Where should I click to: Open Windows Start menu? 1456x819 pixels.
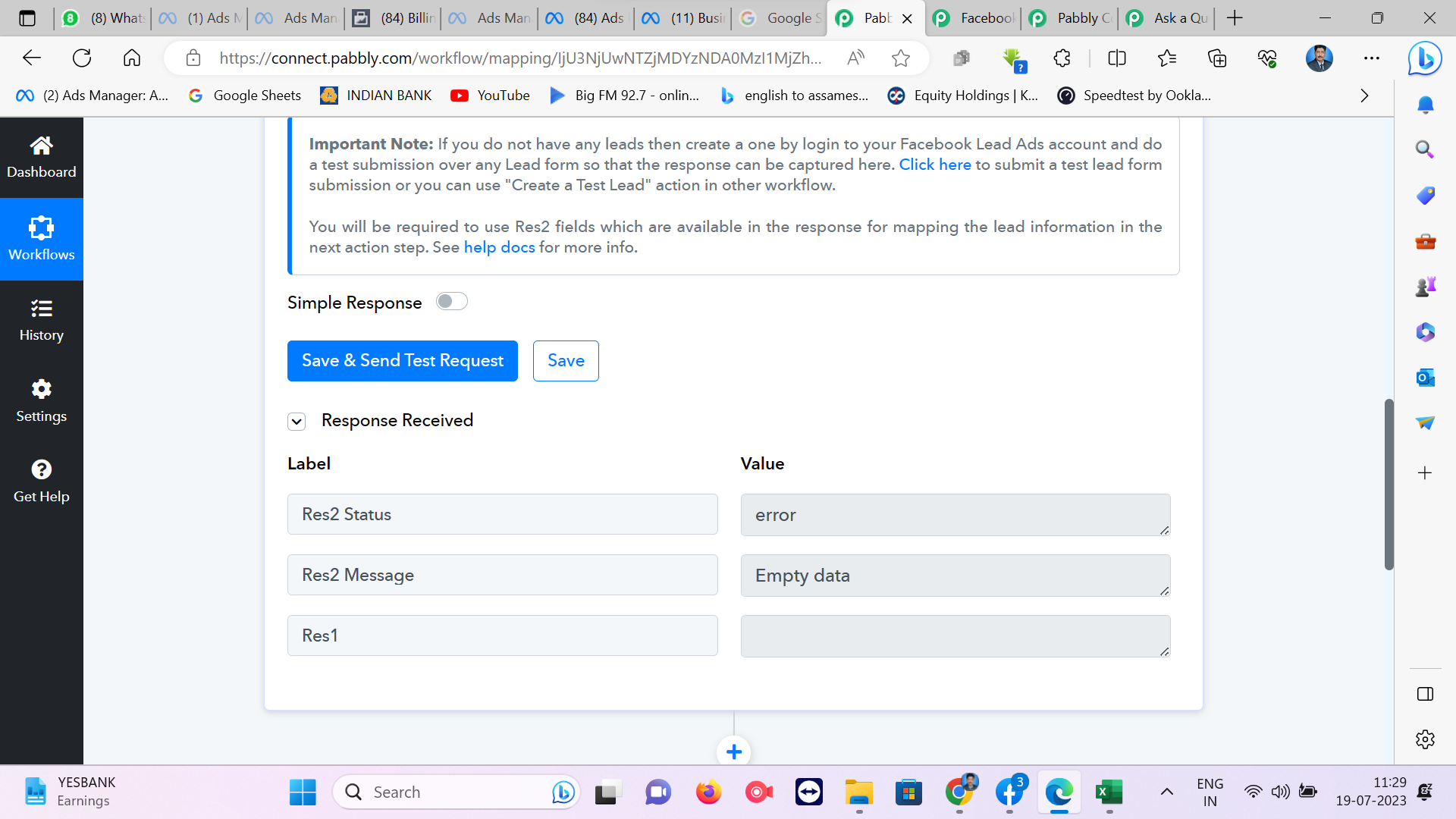(x=303, y=792)
